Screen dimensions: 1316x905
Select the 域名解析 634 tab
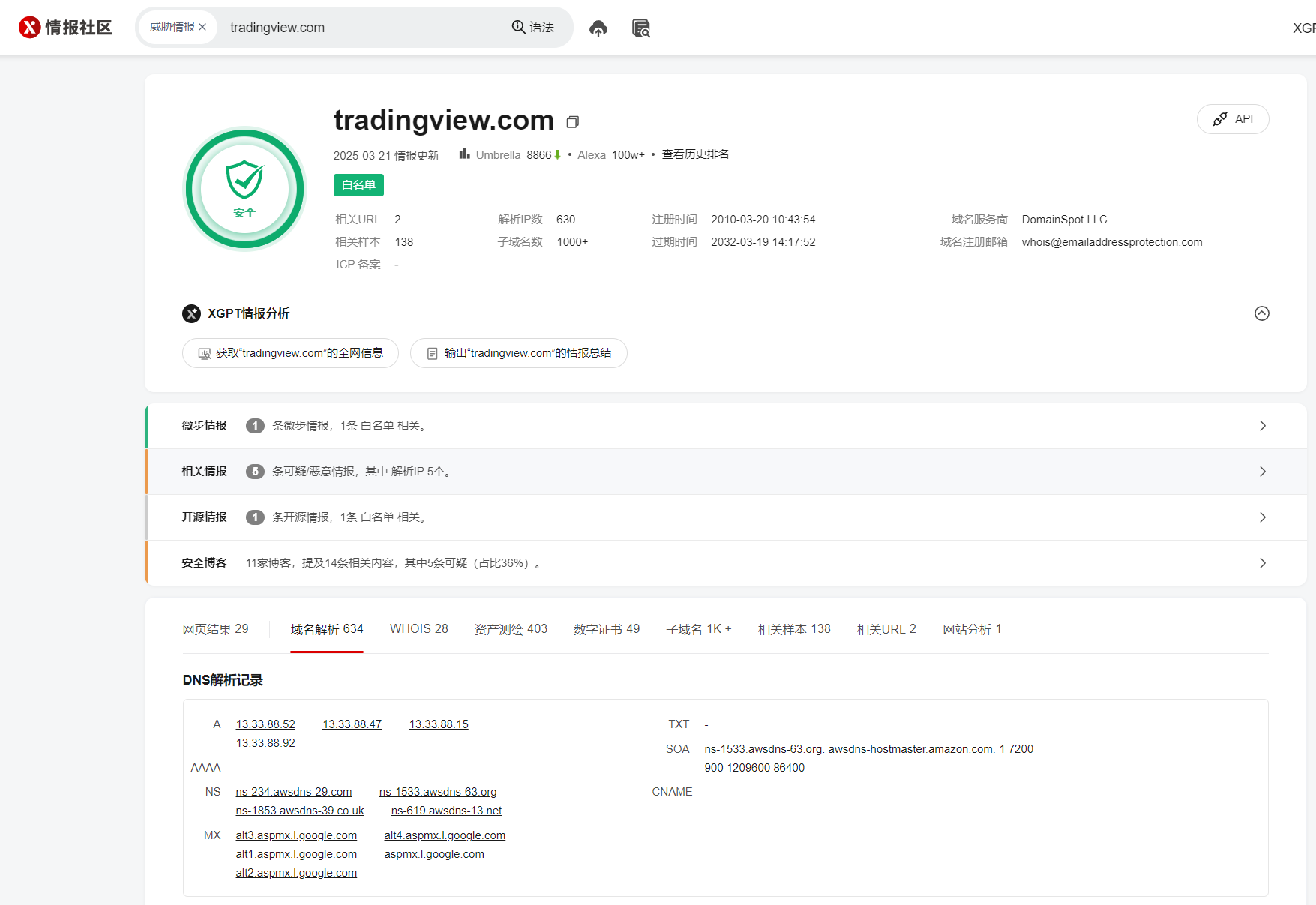(327, 629)
